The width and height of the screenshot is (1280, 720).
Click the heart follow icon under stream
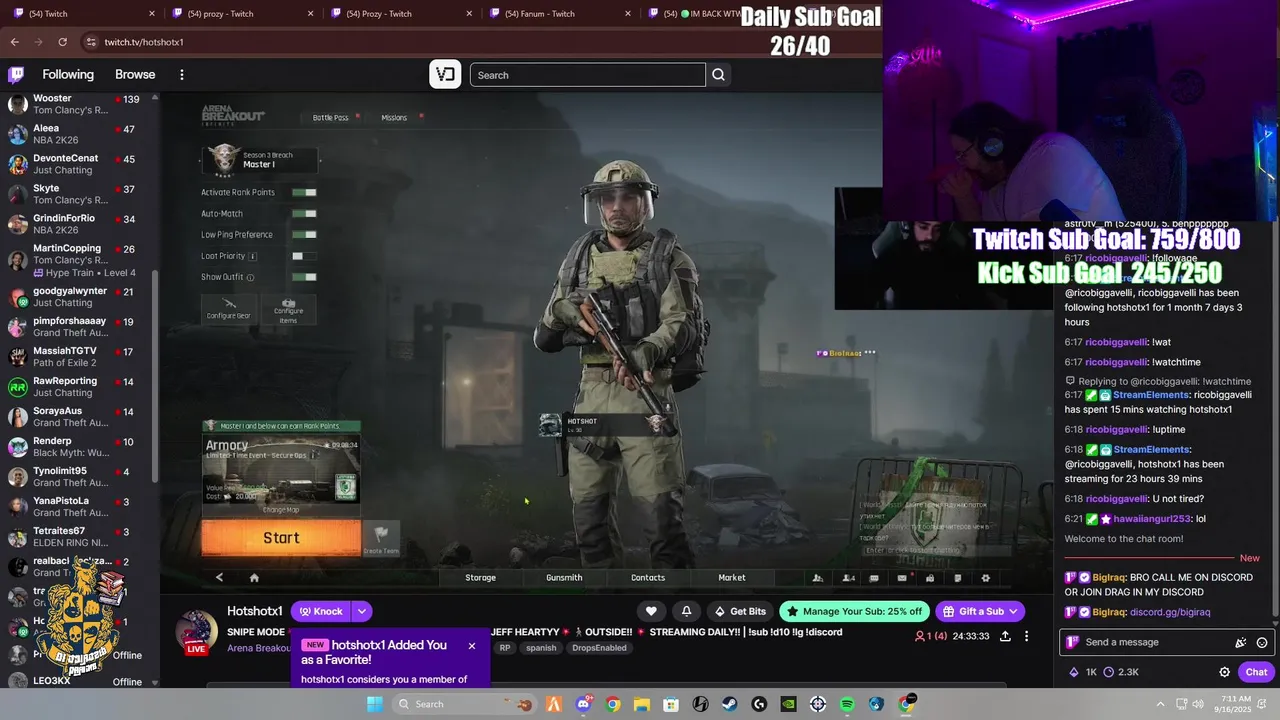[651, 611]
